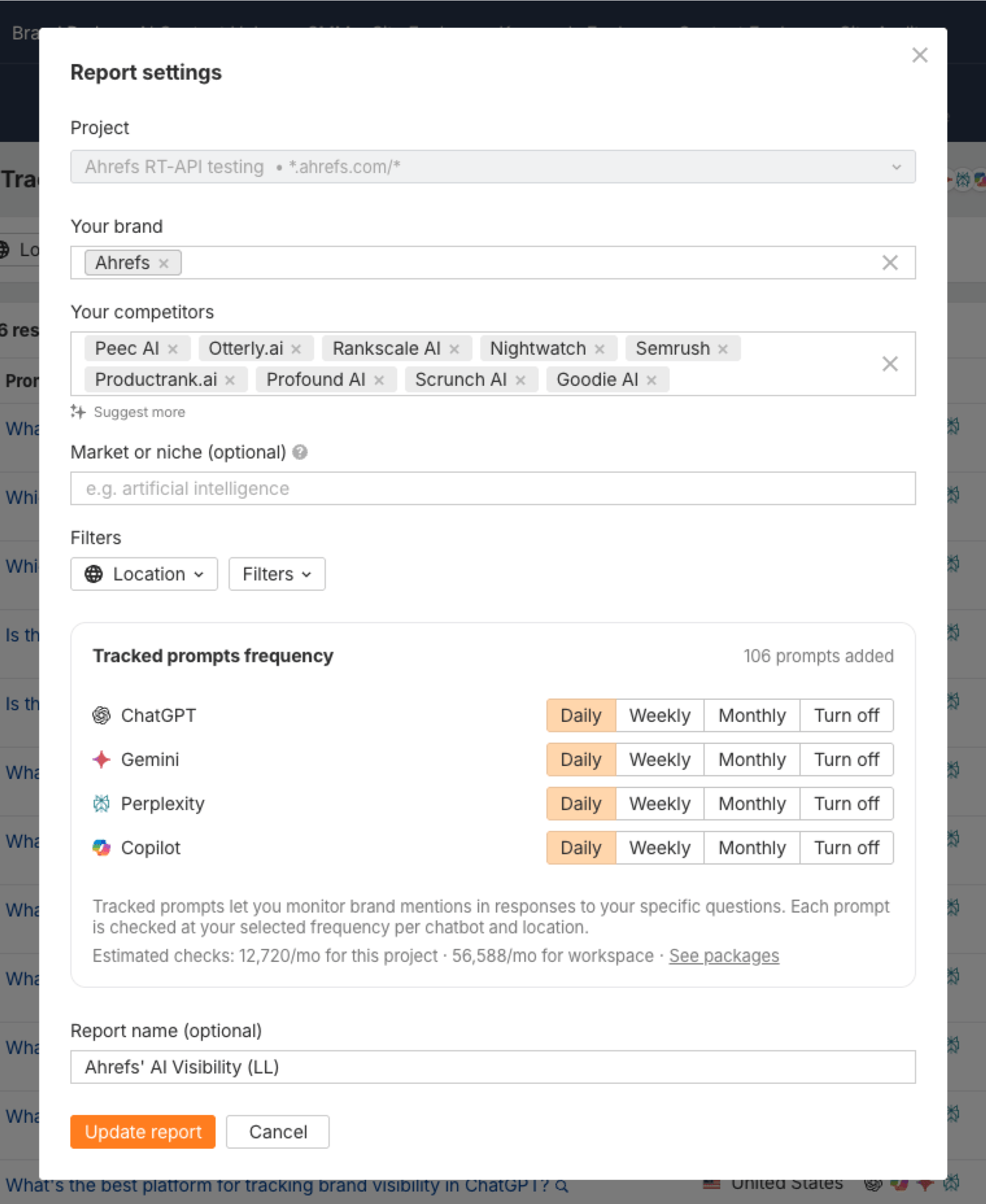Open the Project dropdown
This screenshot has width=986, height=1204.
(493, 167)
